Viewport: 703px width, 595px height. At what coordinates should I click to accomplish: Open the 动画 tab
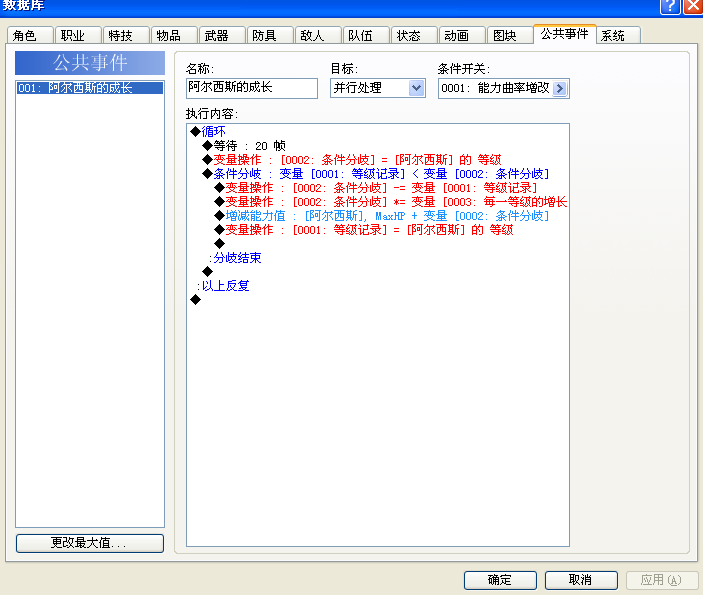(x=462, y=35)
